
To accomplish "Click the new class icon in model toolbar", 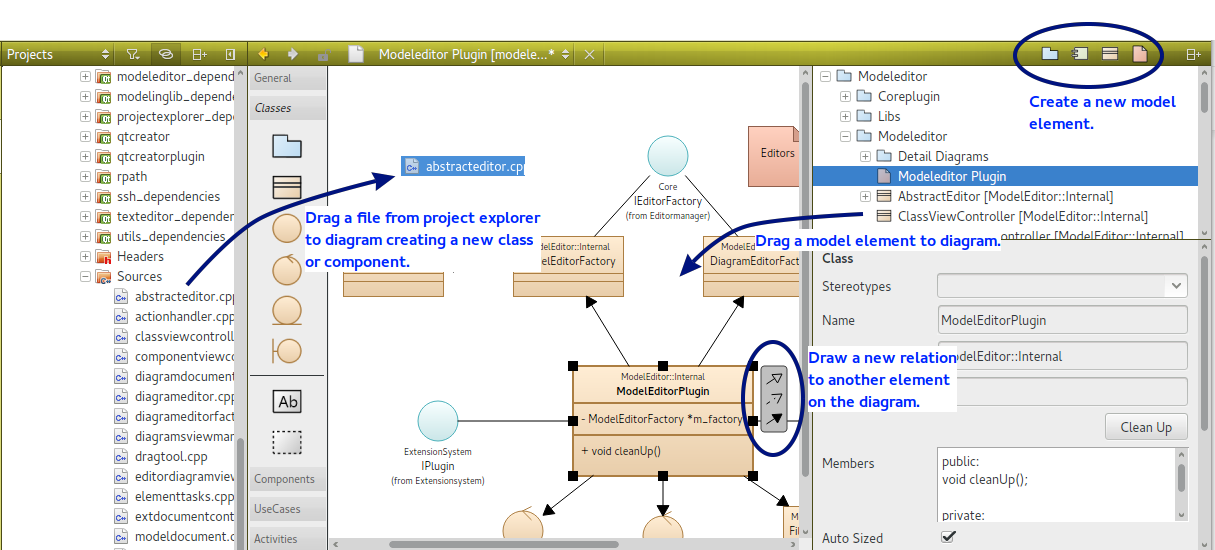I will click(x=1110, y=54).
